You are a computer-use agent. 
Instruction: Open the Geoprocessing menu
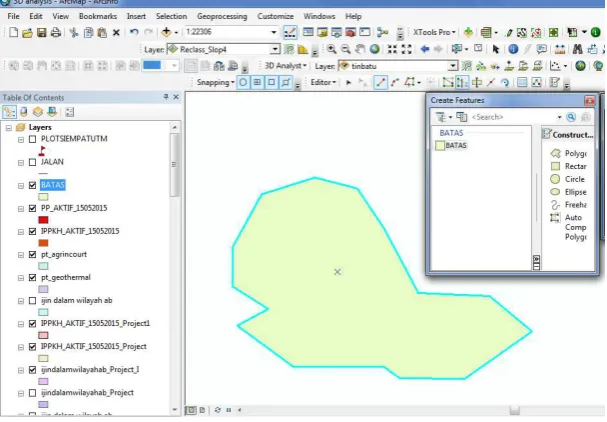[222, 16]
